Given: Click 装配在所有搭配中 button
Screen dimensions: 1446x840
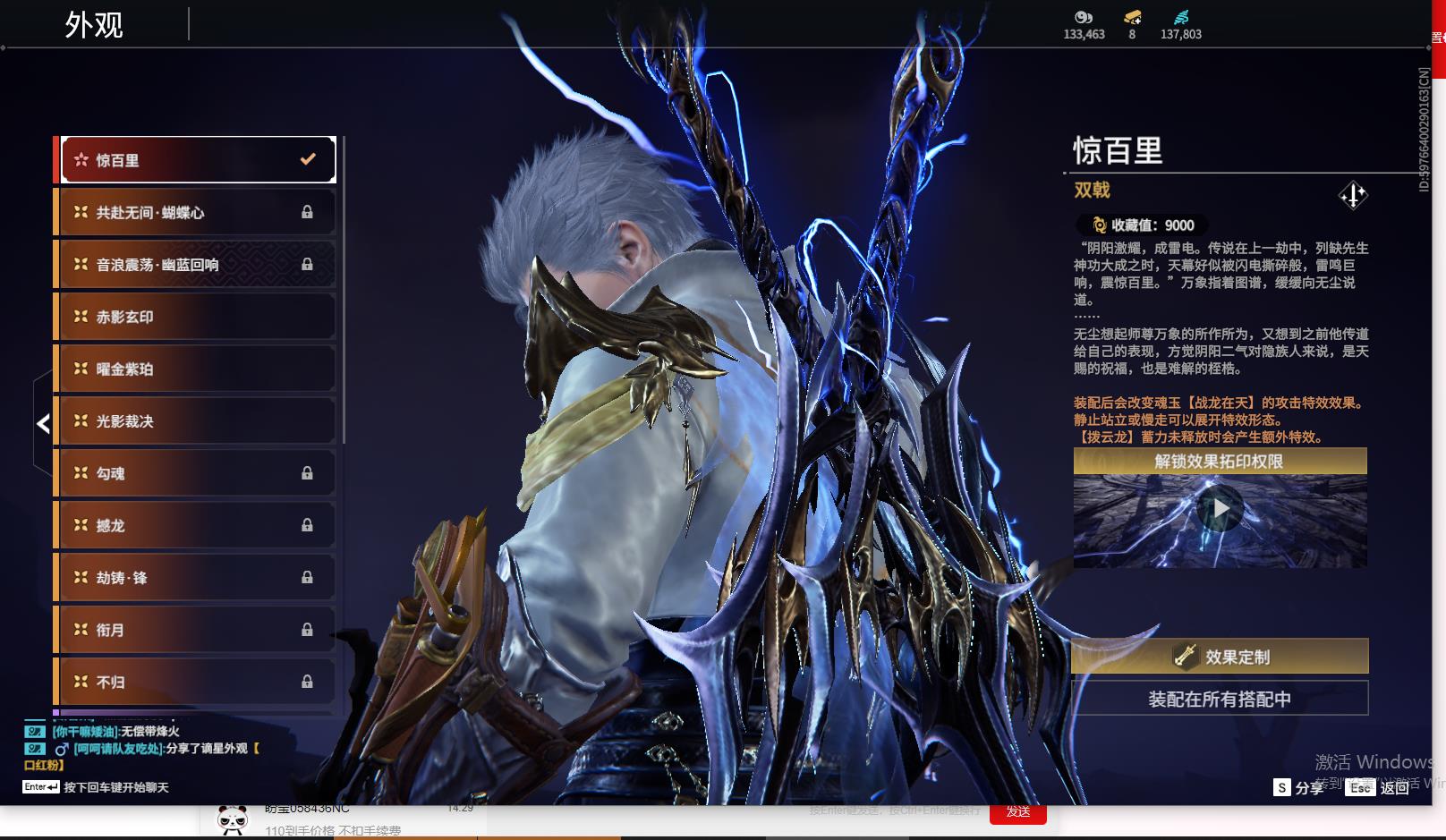Looking at the screenshot, I should tap(1220, 699).
